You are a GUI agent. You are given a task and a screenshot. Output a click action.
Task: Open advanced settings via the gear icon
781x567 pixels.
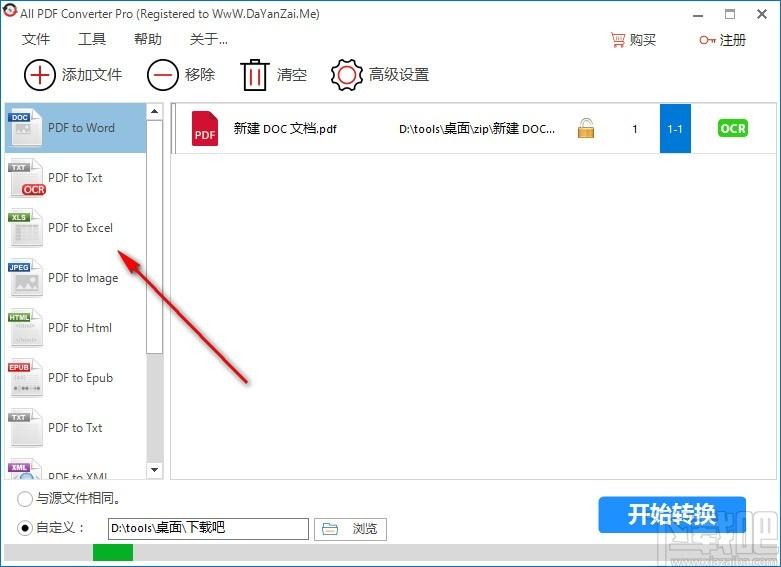pyautogui.click(x=347, y=75)
